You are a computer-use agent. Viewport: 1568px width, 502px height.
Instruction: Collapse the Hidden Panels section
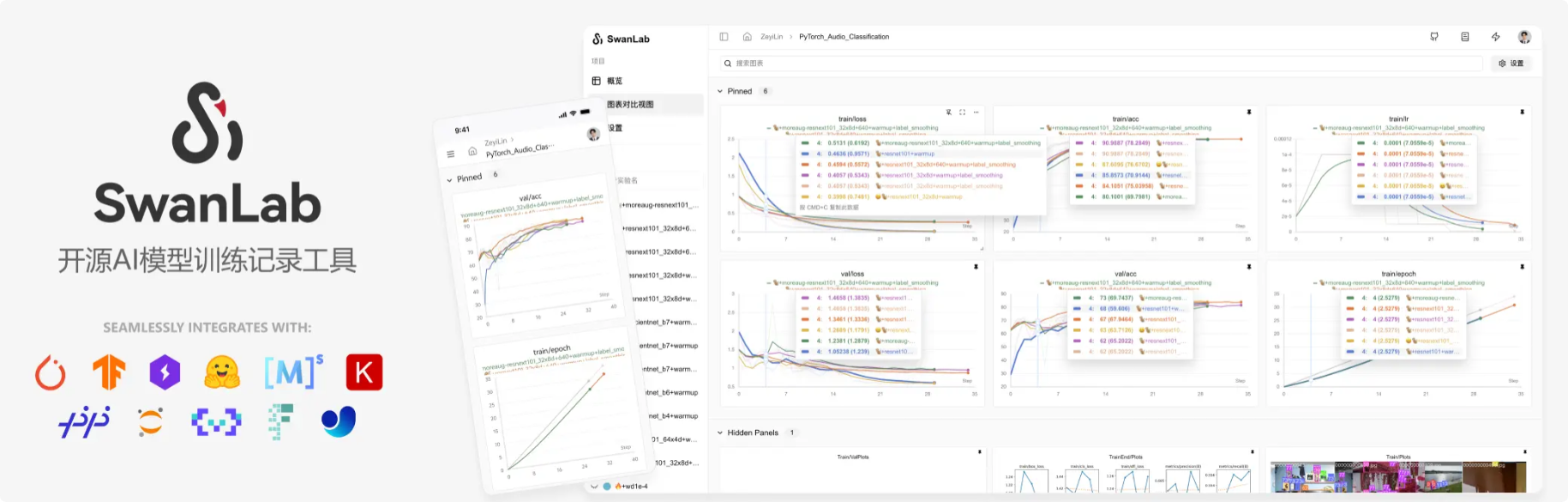720,432
